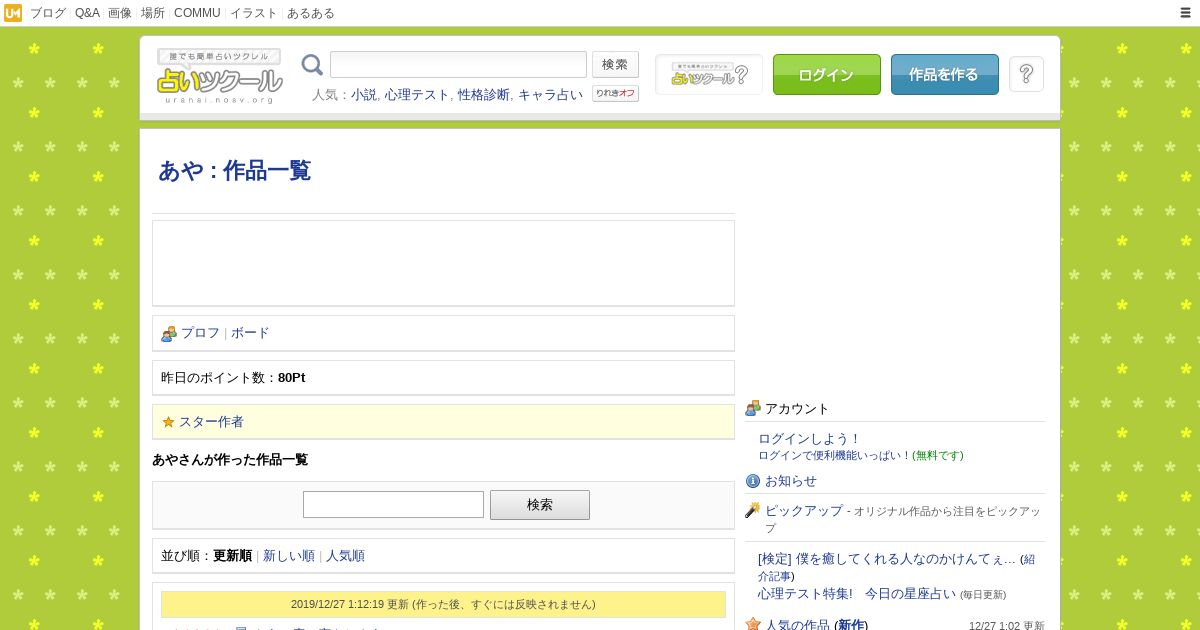This screenshot has width=1200, height=630.
Task: Open イラスト in the top bar
Action: tap(254, 13)
